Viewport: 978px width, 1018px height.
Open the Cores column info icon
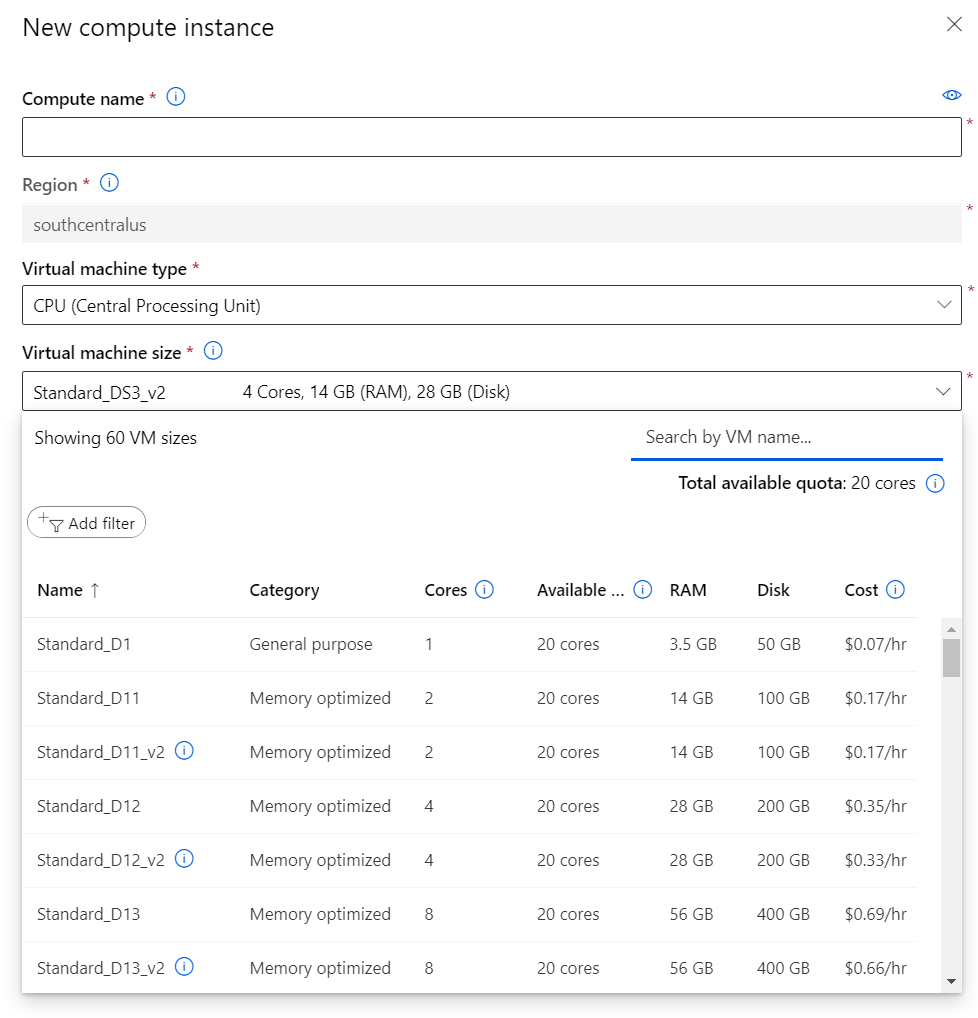(x=484, y=589)
